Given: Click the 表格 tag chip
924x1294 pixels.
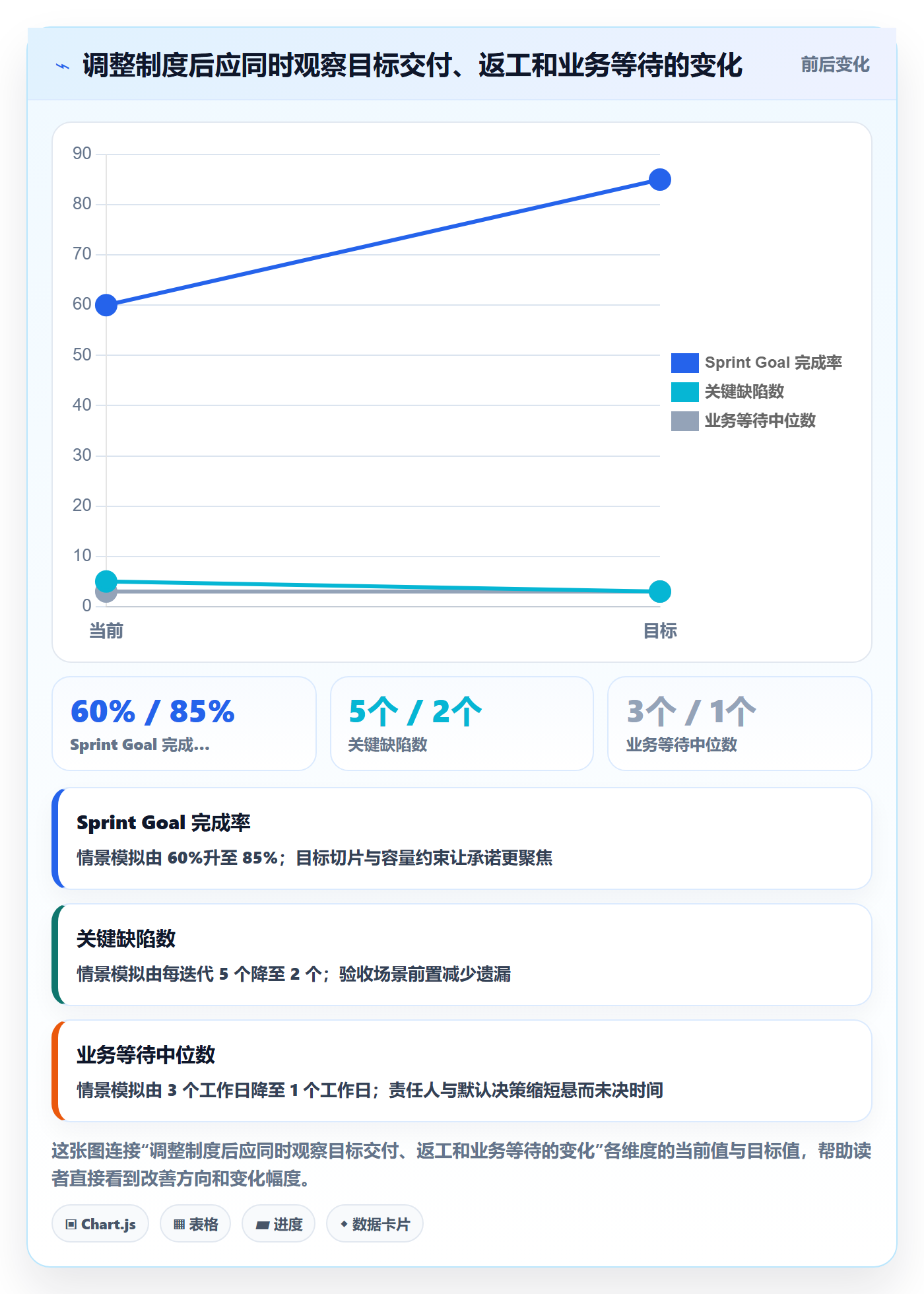Looking at the screenshot, I should (195, 1224).
